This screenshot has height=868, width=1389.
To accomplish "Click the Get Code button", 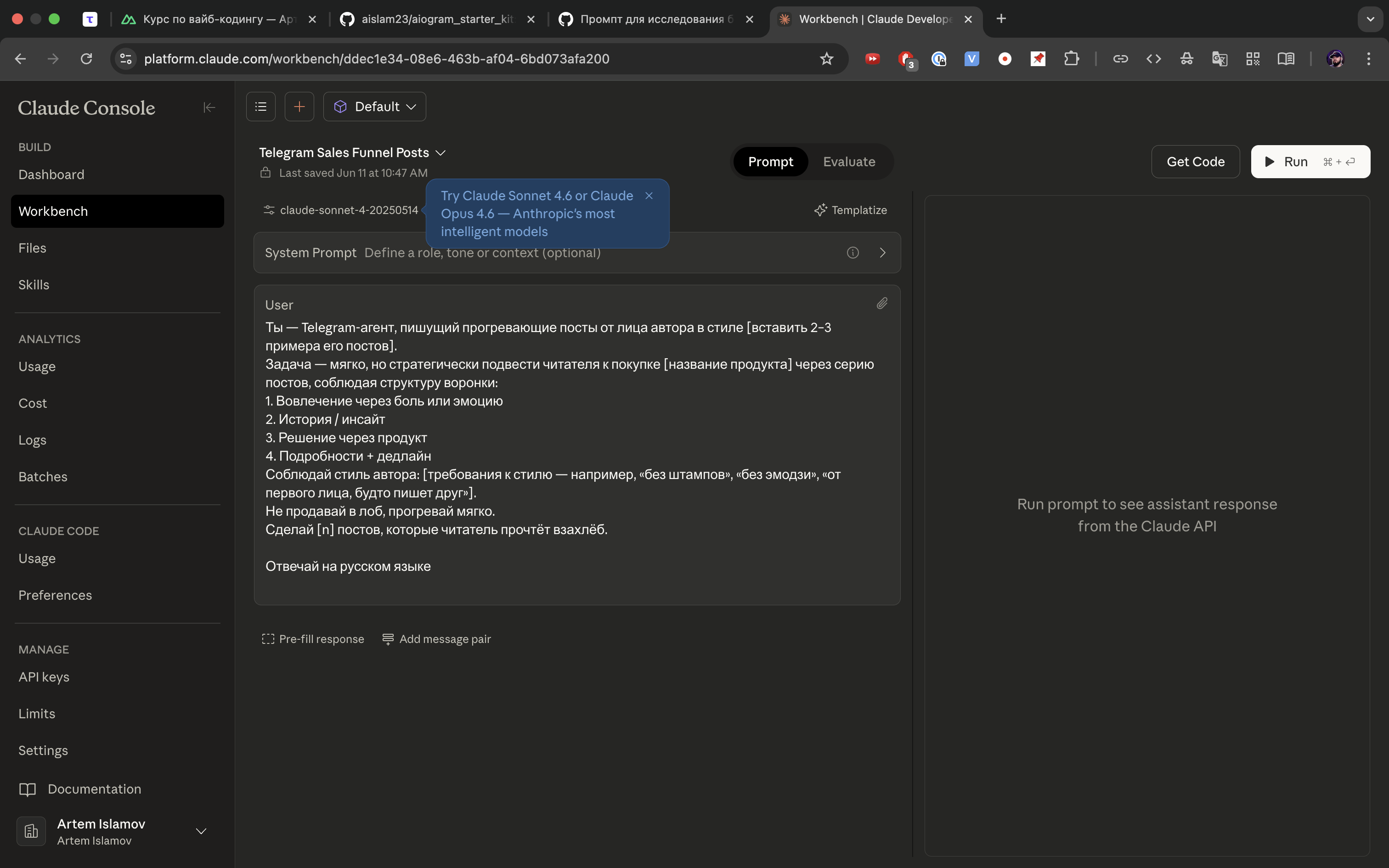I will point(1195,162).
